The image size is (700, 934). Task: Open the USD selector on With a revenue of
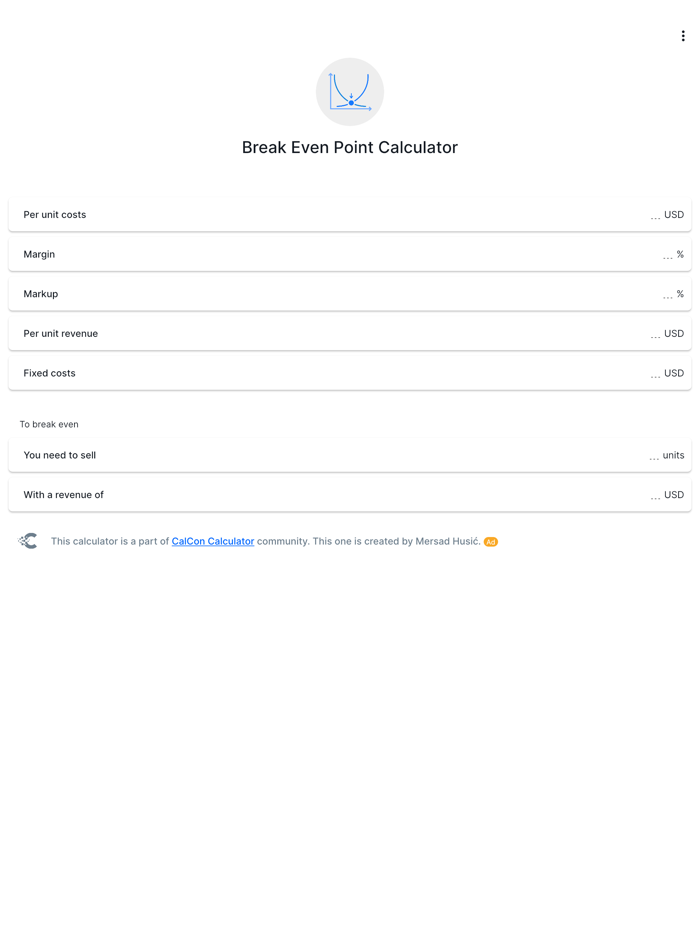point(673,494)
